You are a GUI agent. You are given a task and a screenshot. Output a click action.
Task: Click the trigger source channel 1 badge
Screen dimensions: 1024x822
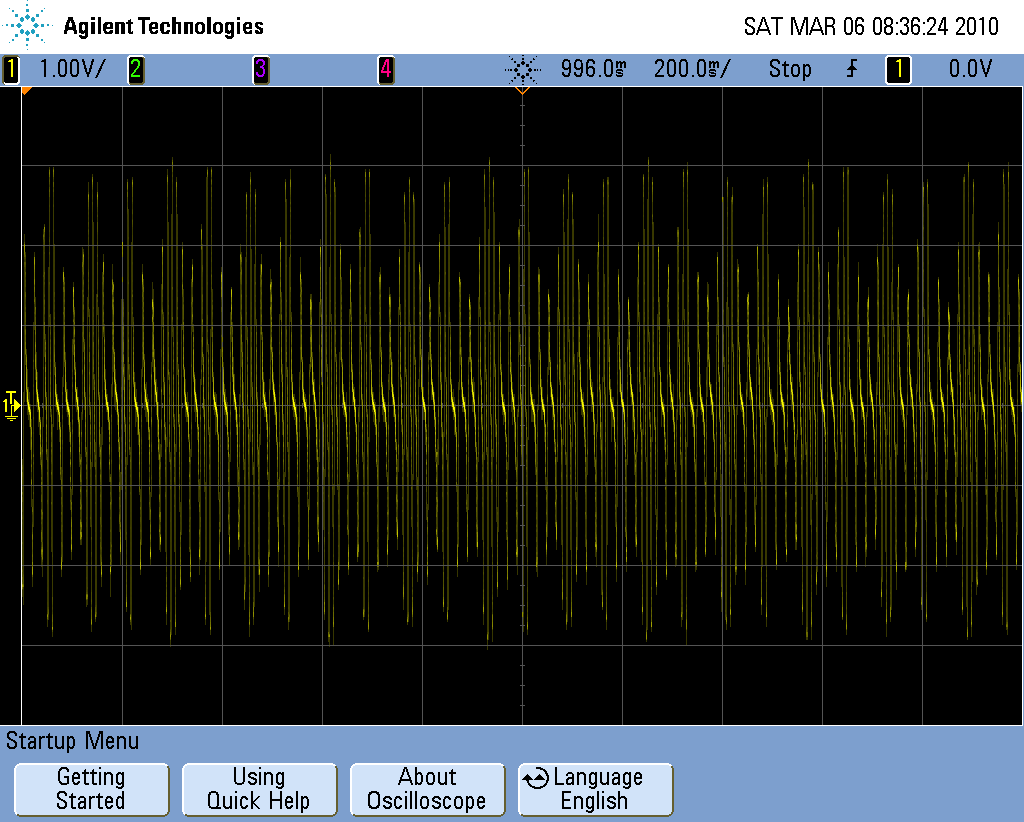pyautogui.click(x=898, y=69)
